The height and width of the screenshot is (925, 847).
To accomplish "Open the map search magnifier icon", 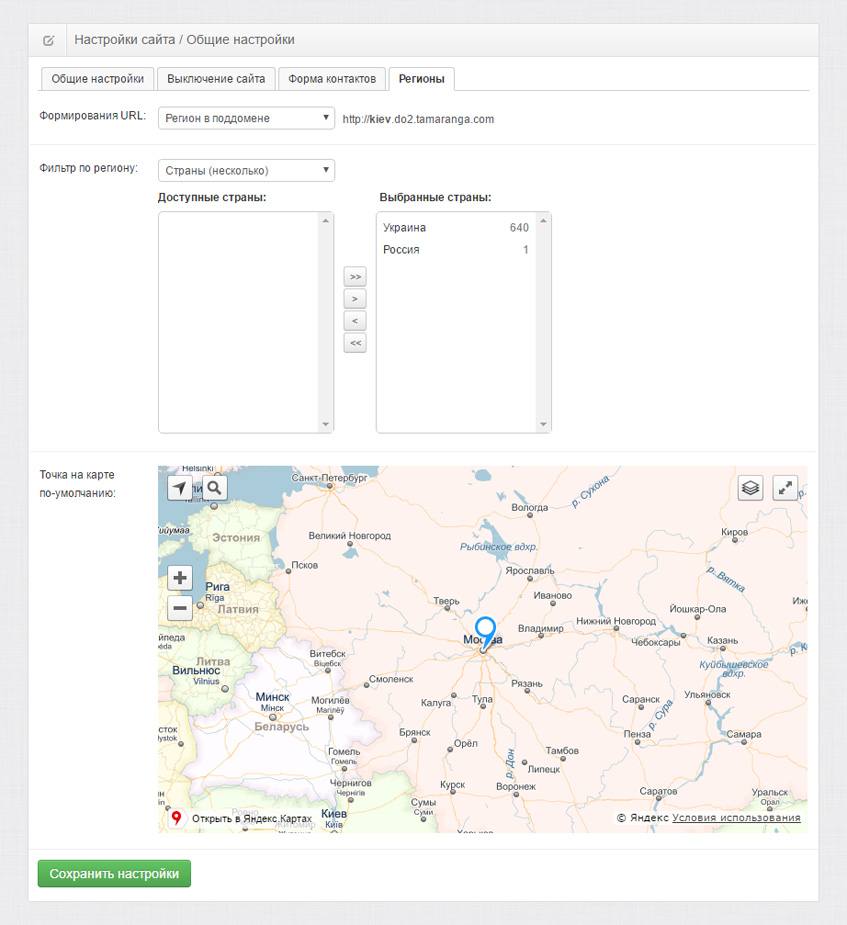I will [x=215, y=488].
